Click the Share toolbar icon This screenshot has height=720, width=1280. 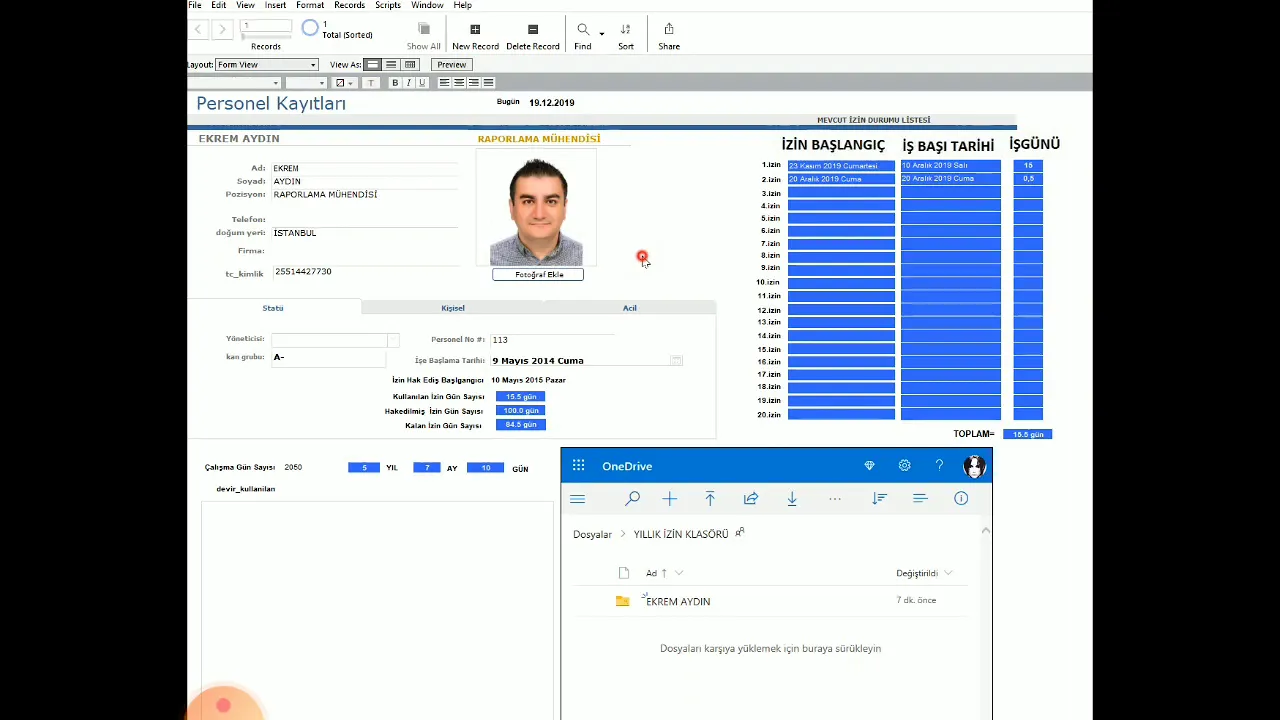669,29
